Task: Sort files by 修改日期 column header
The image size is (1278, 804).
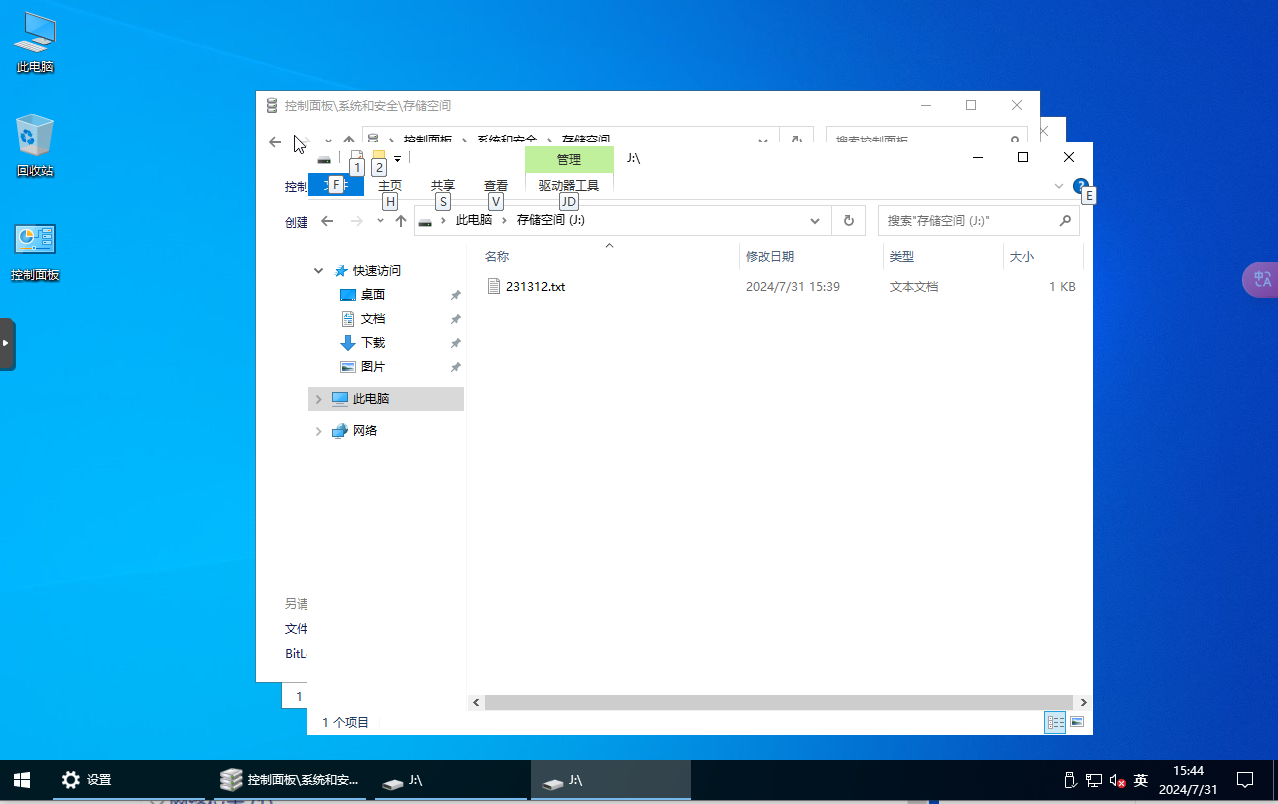Action: [770, 257]
